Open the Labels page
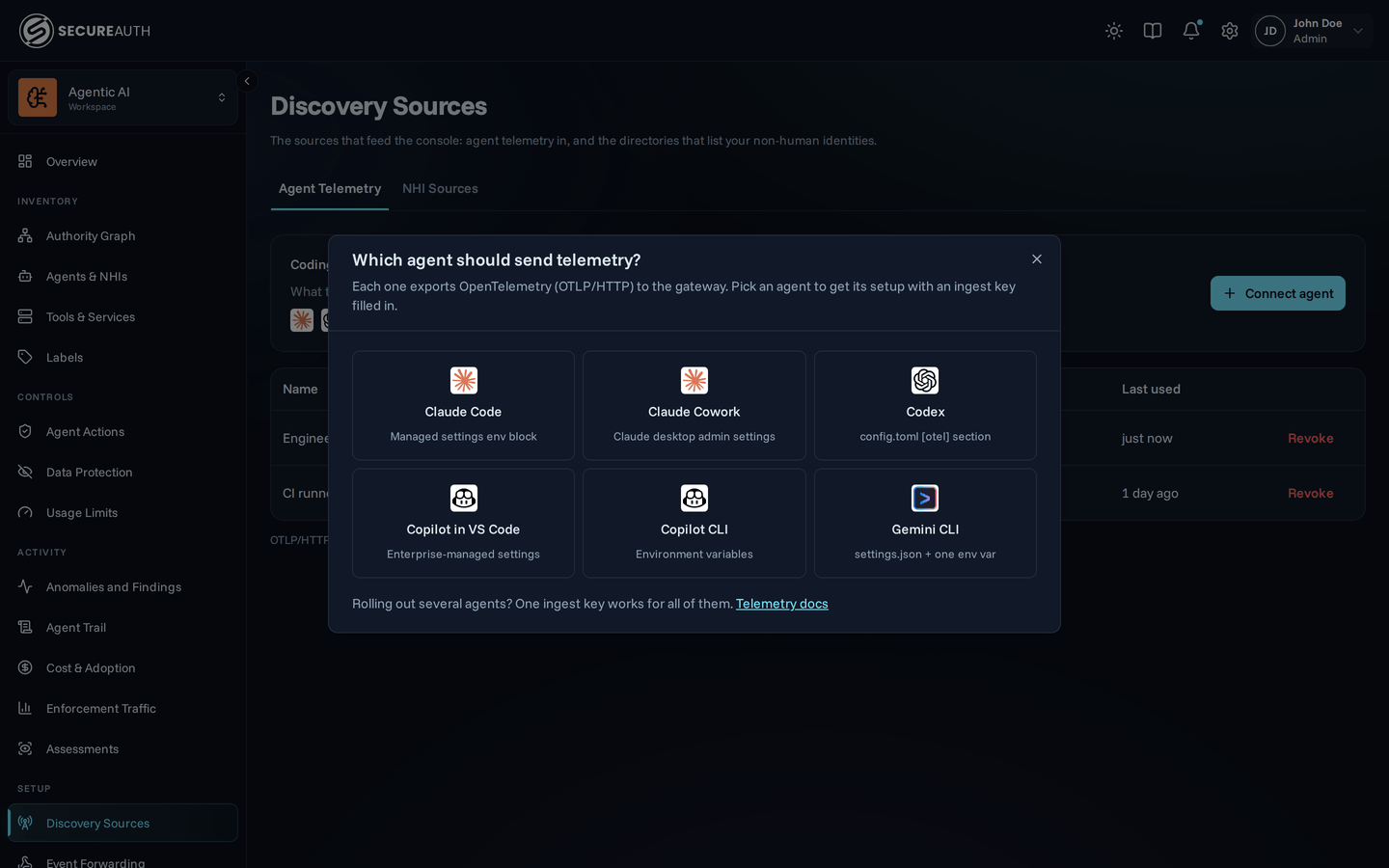Screen dimensions: 1389x868 pos(123,357)
